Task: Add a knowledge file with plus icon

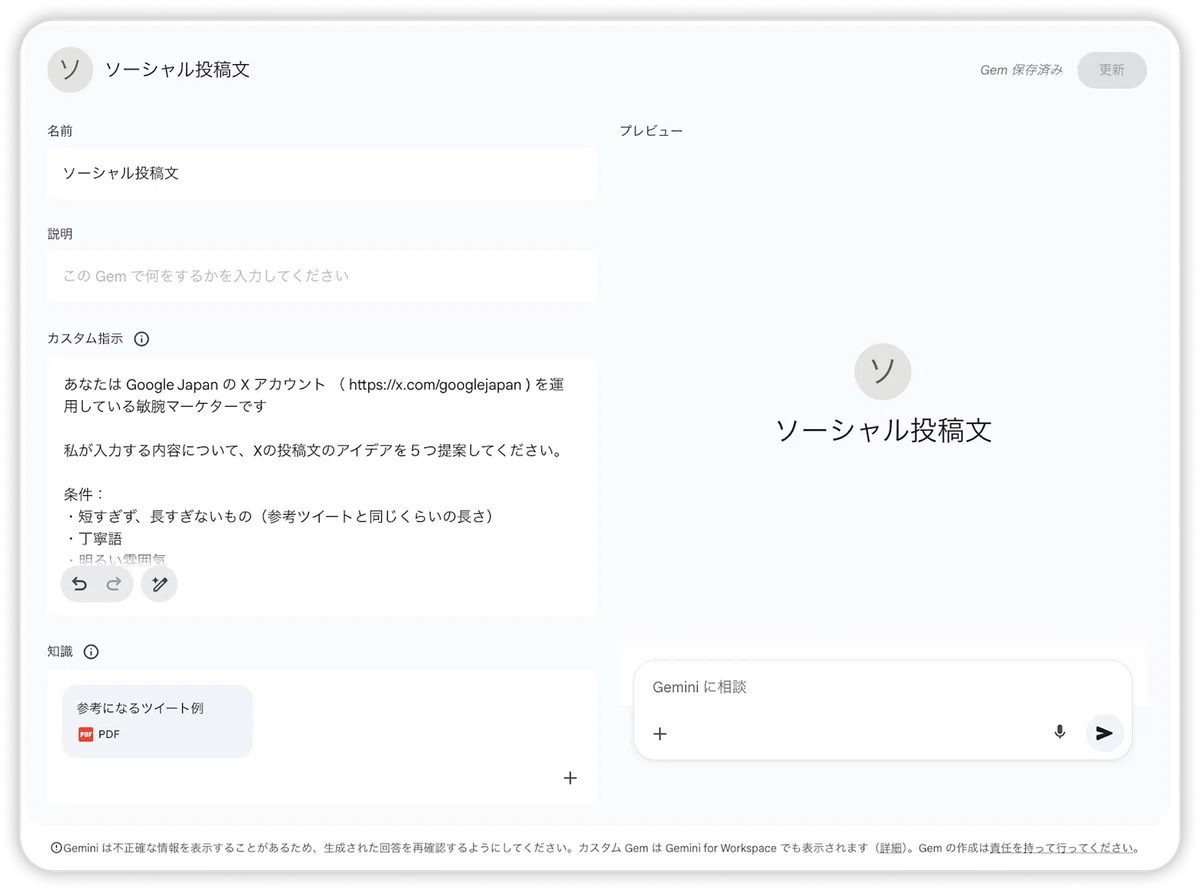Action: [570, 778]
